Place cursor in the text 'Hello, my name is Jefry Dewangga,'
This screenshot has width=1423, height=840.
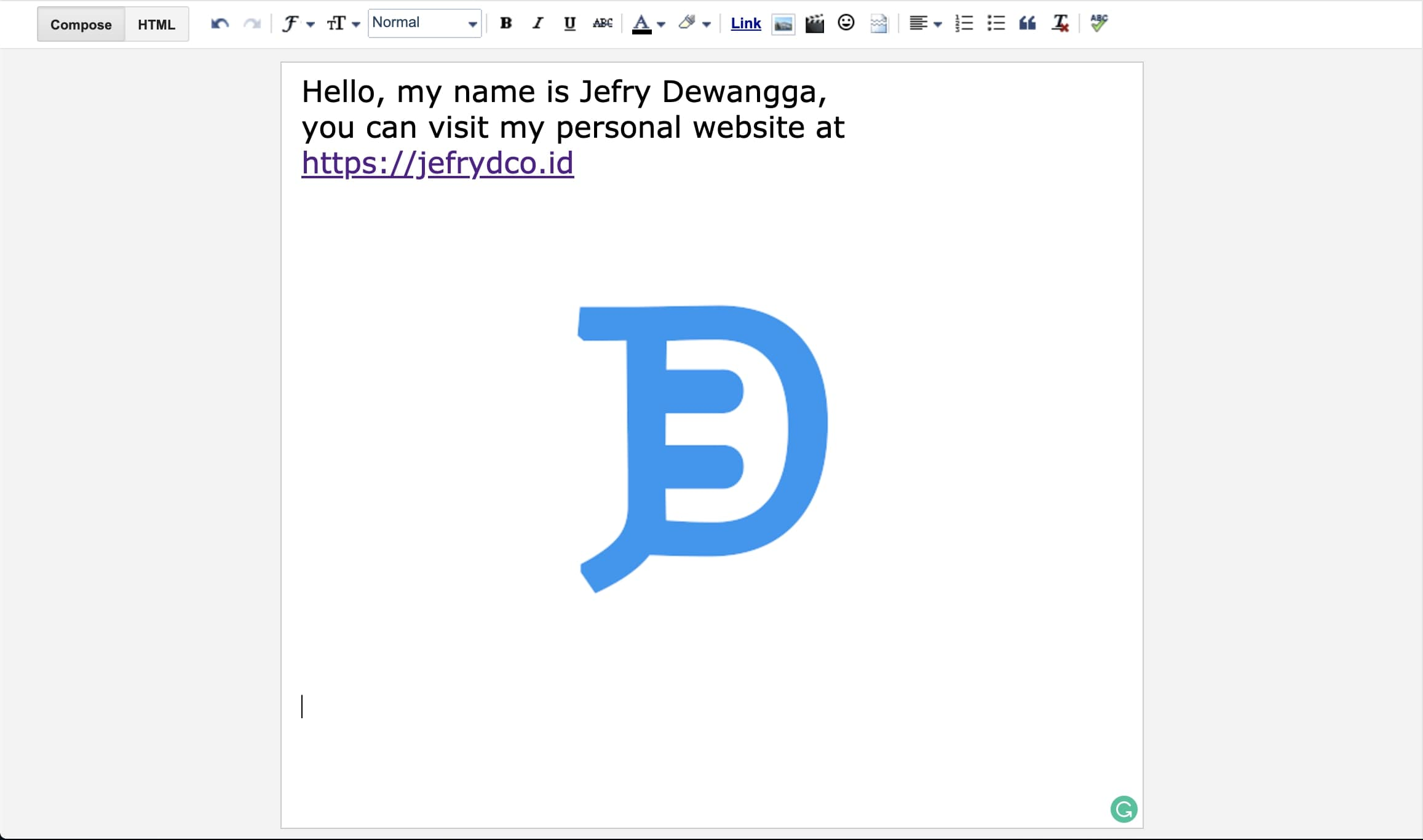564,92
